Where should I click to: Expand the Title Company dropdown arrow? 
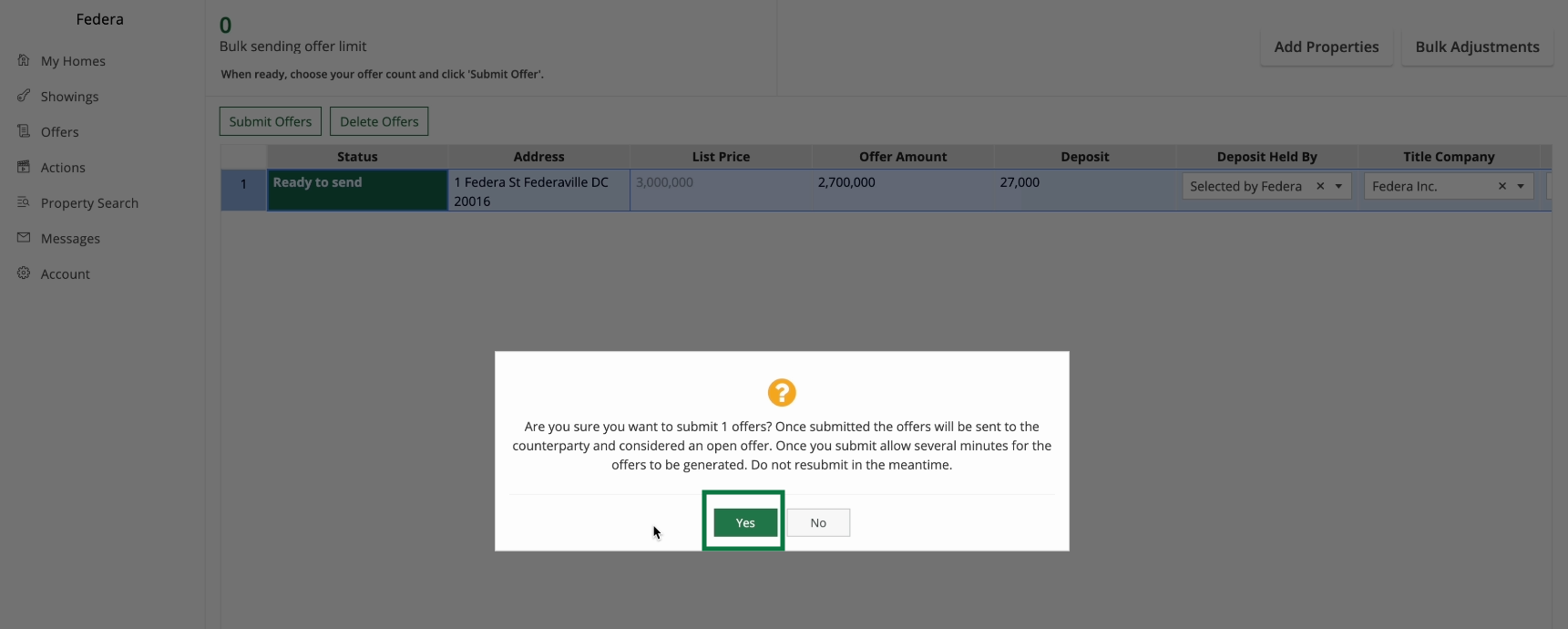click(x=1521, y=186)
